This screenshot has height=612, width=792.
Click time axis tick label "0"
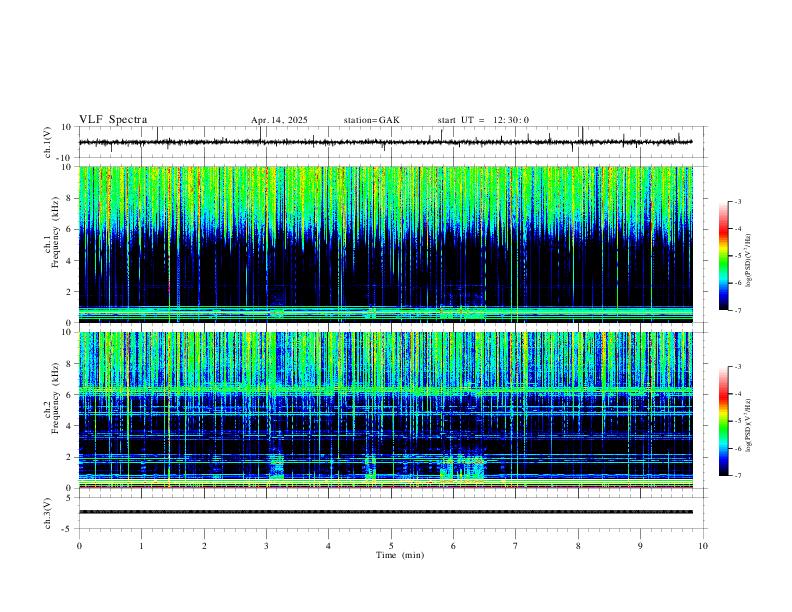click(79, 546)
